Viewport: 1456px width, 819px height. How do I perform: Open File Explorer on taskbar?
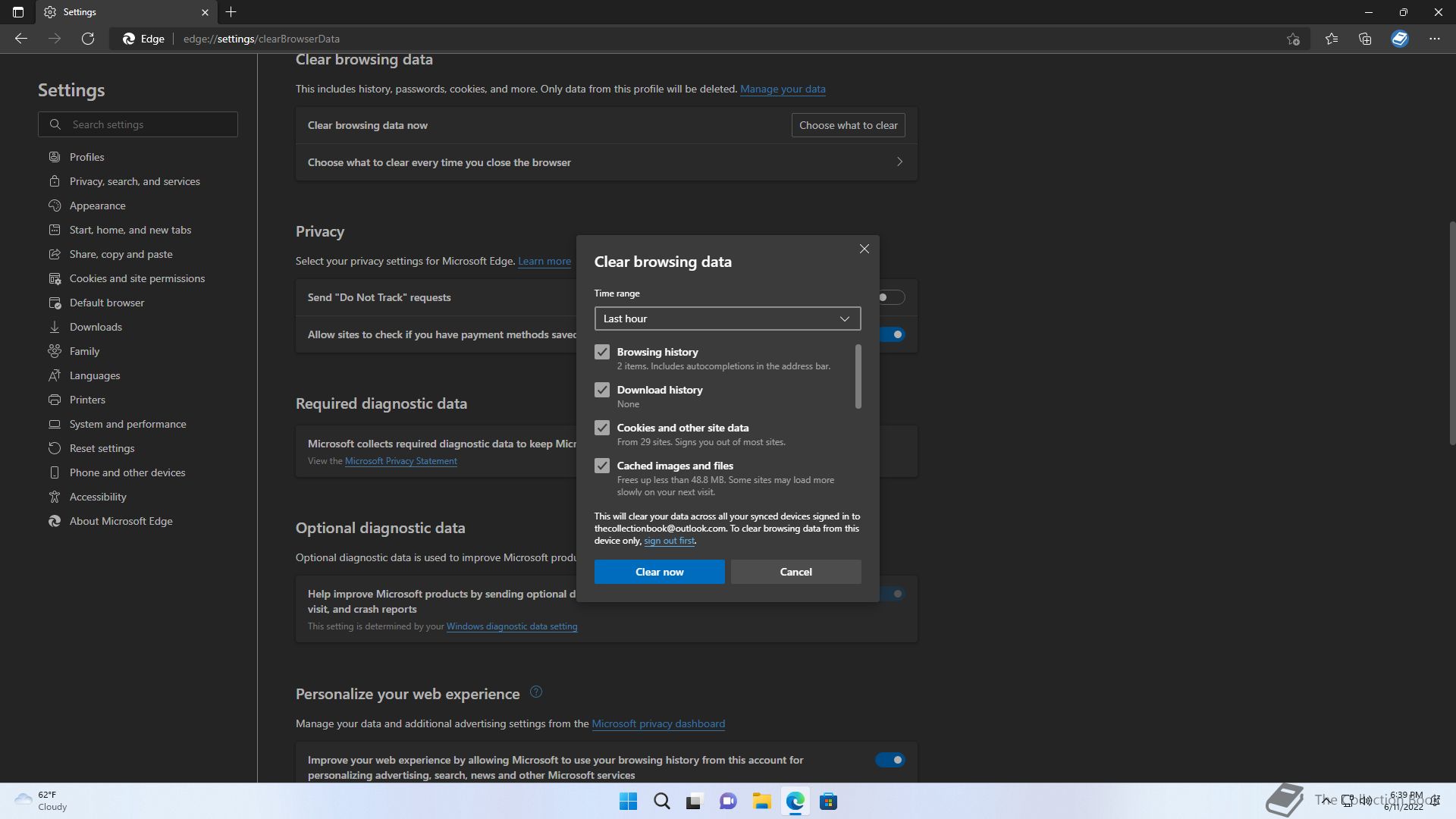pos(761,802)
